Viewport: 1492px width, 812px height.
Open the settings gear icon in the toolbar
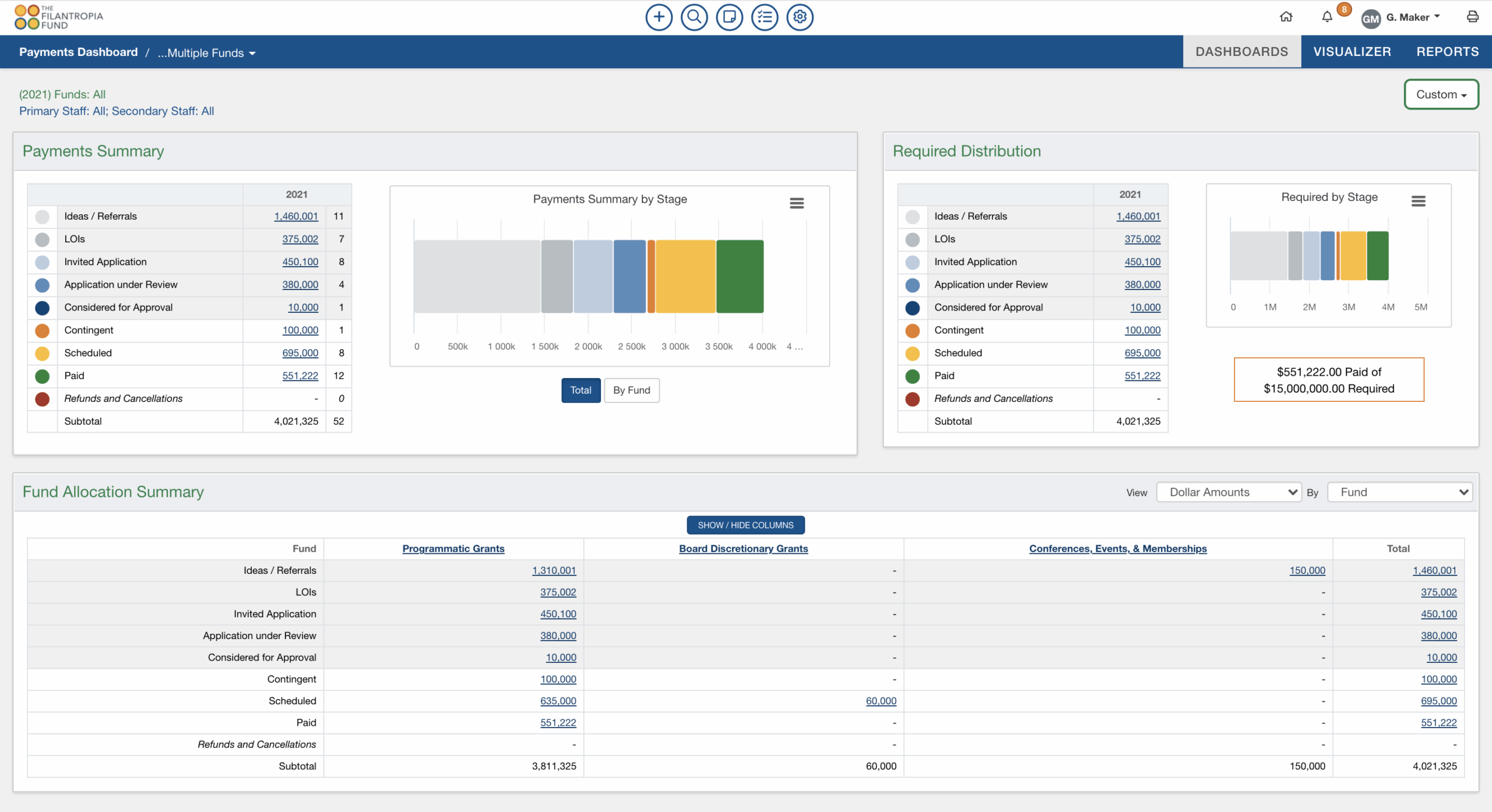coord(799,17)
